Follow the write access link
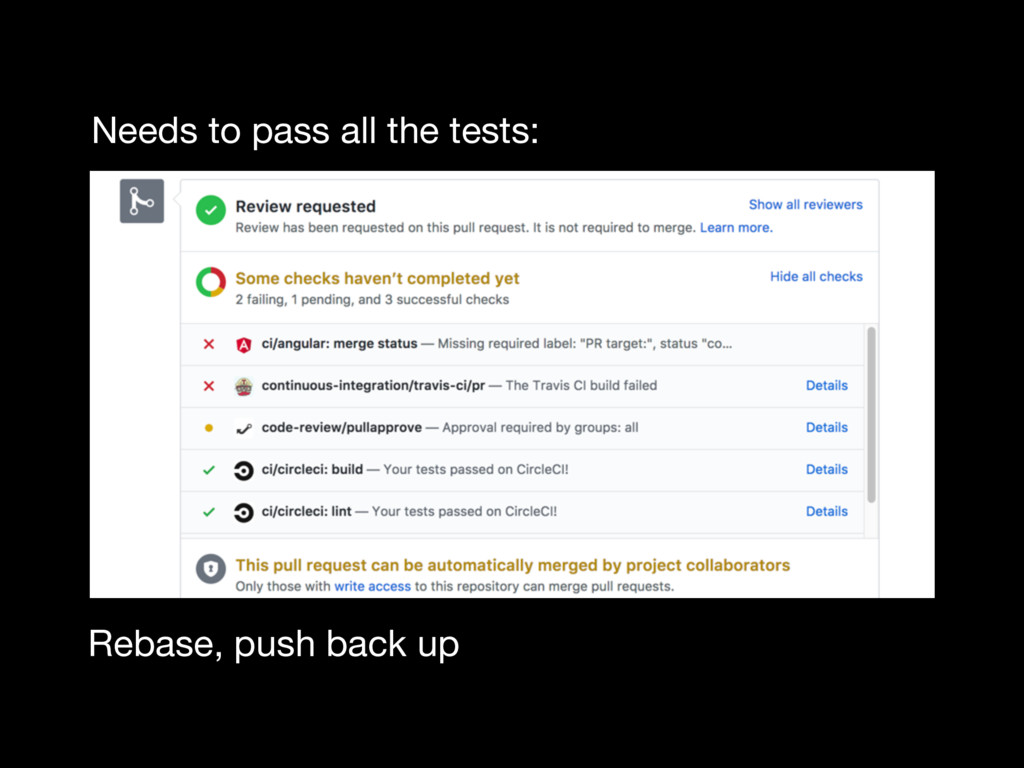This screenshot has width=1024, height=768. point(372,586)
